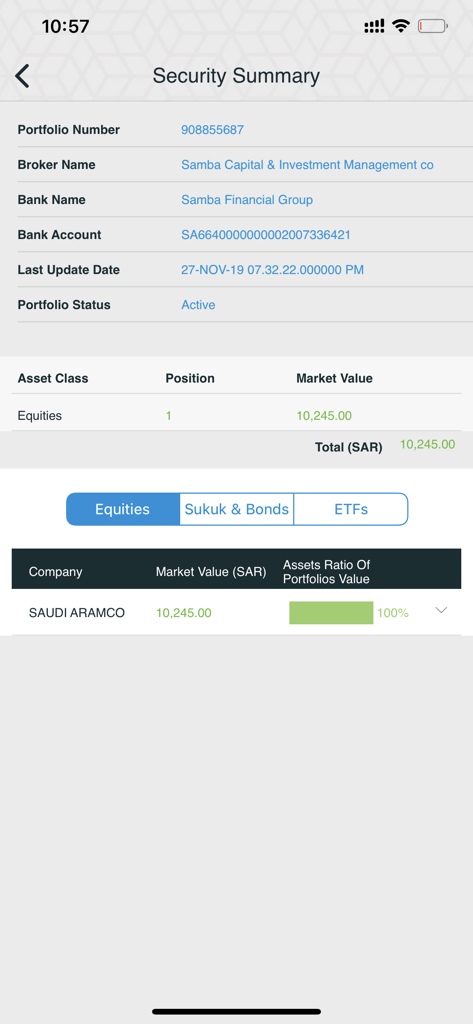Tap the Market Value (SAR) column header

[211, 572]
